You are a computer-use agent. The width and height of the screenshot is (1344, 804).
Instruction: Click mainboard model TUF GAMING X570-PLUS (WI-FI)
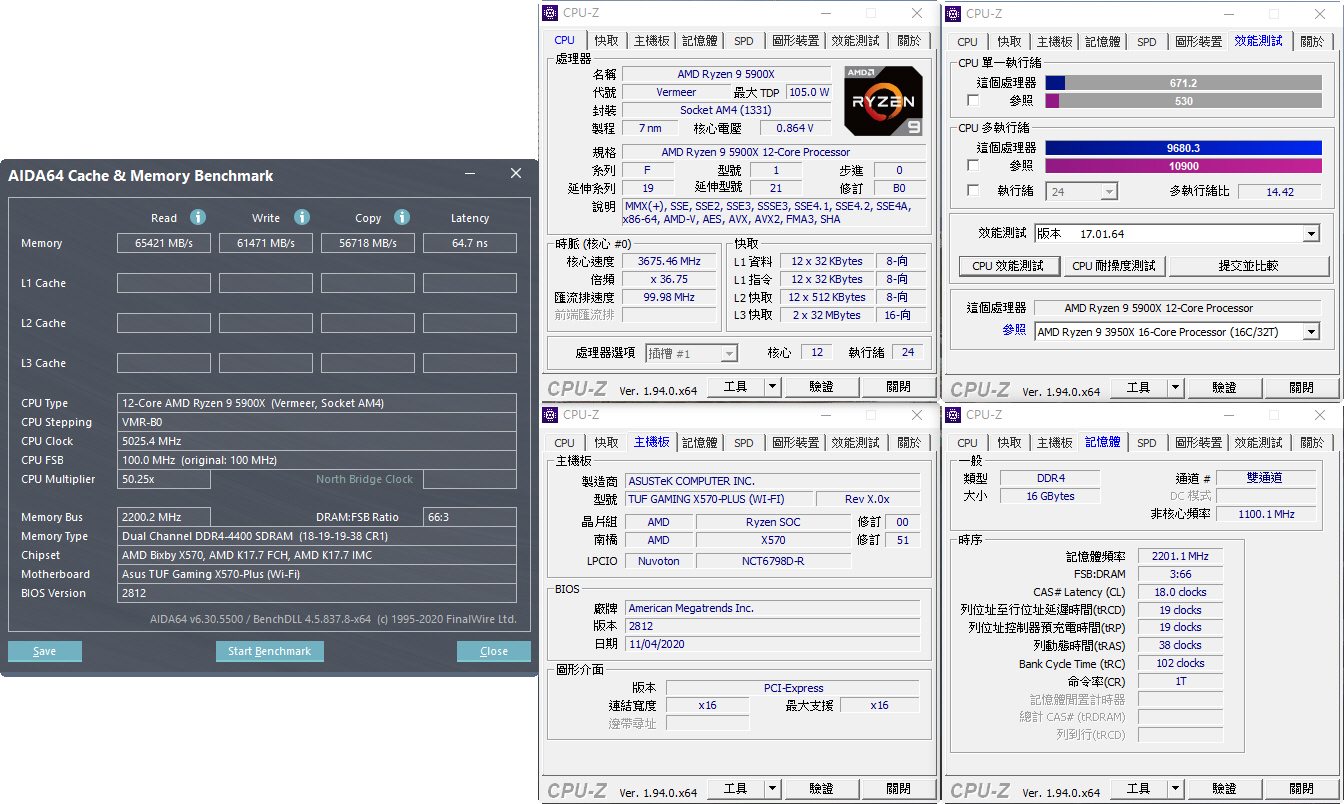point(719,499)
